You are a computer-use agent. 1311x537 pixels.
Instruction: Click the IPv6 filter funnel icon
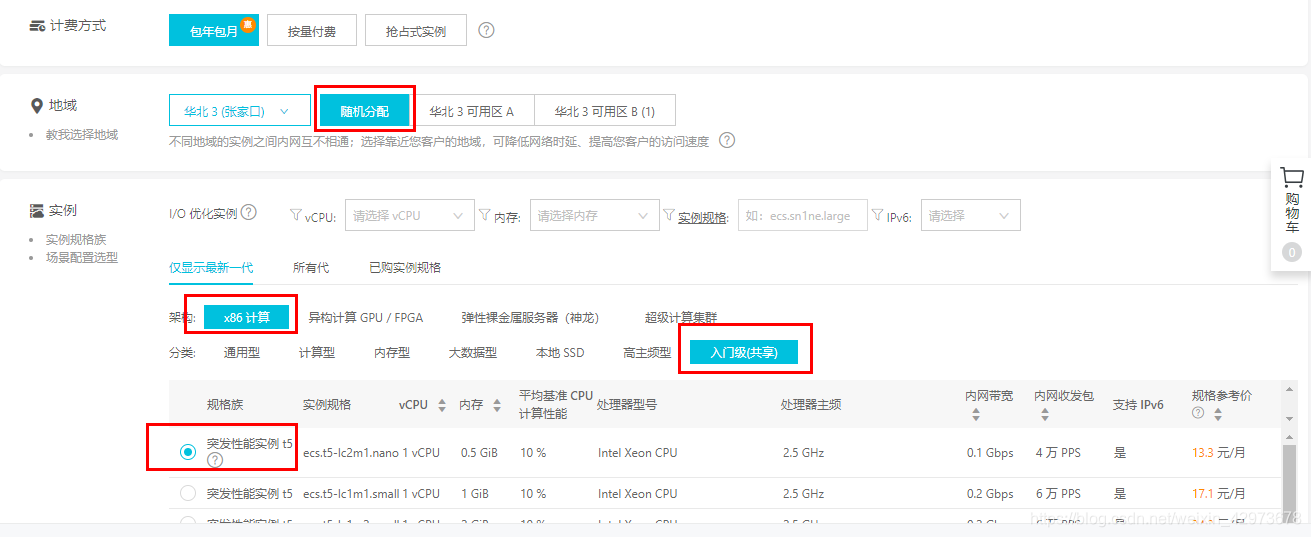click(x=878, y=214)
